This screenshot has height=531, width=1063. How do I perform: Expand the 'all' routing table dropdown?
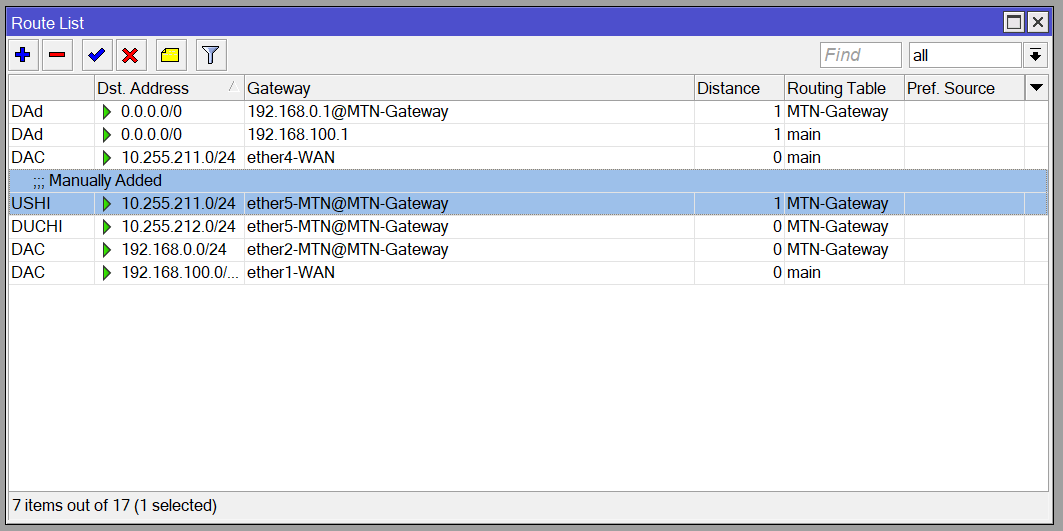point(1035,55)
